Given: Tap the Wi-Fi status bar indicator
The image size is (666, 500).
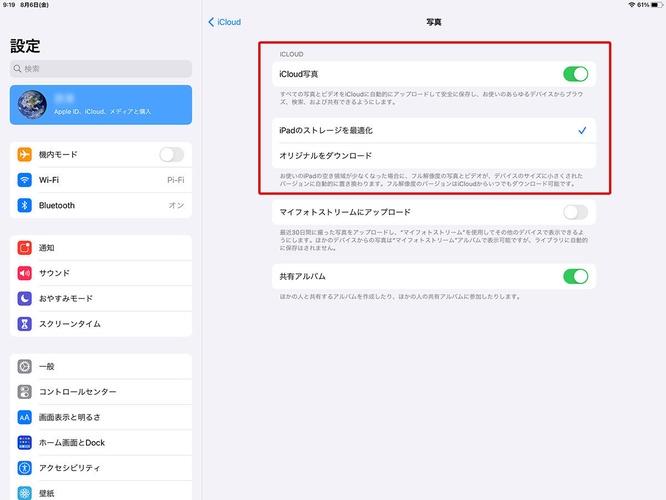Looking at the screenshot, I should tap(632, 5).
